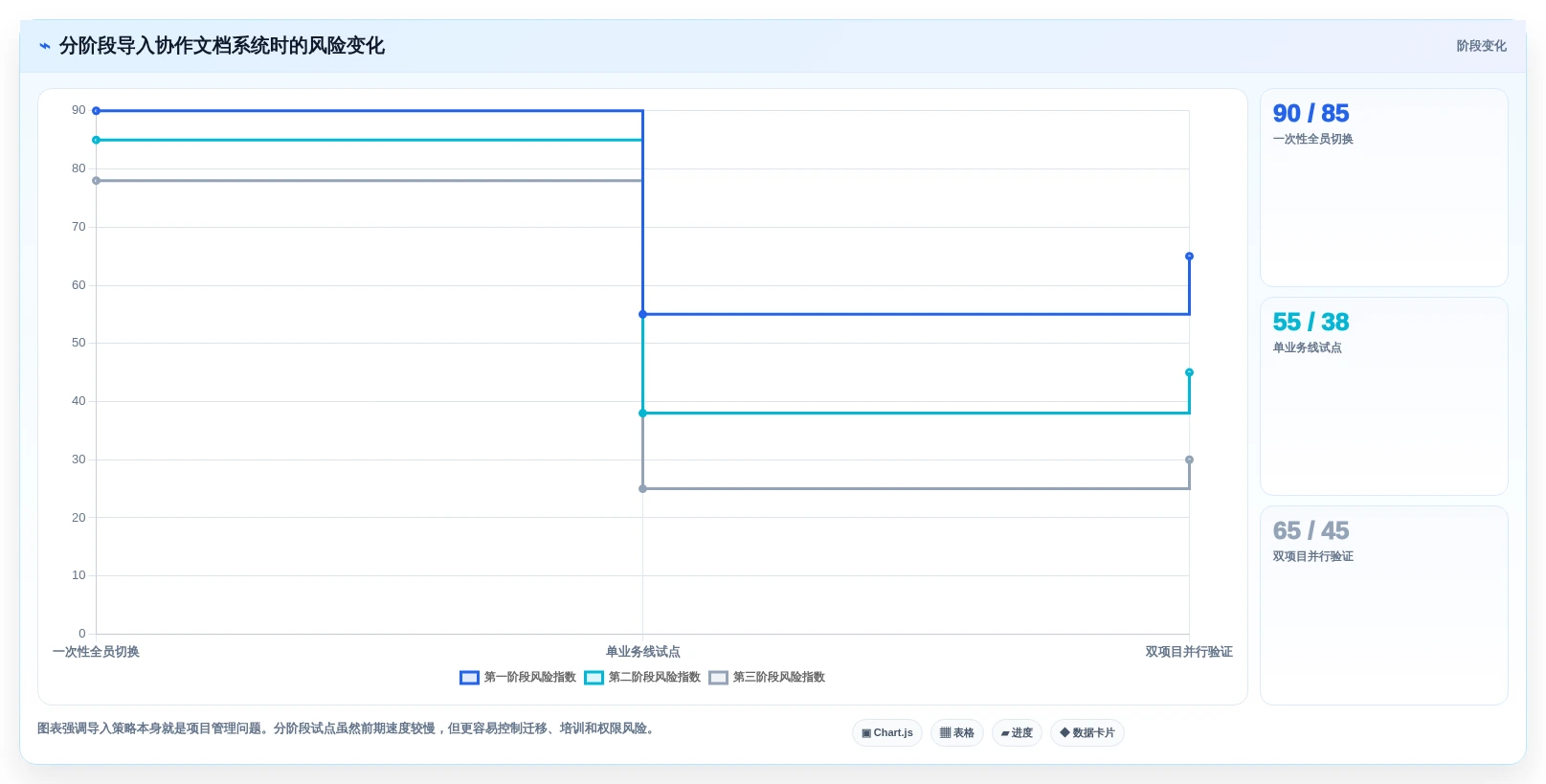Open the 55 / 38 单业务线试点 card

(1384, 396)
